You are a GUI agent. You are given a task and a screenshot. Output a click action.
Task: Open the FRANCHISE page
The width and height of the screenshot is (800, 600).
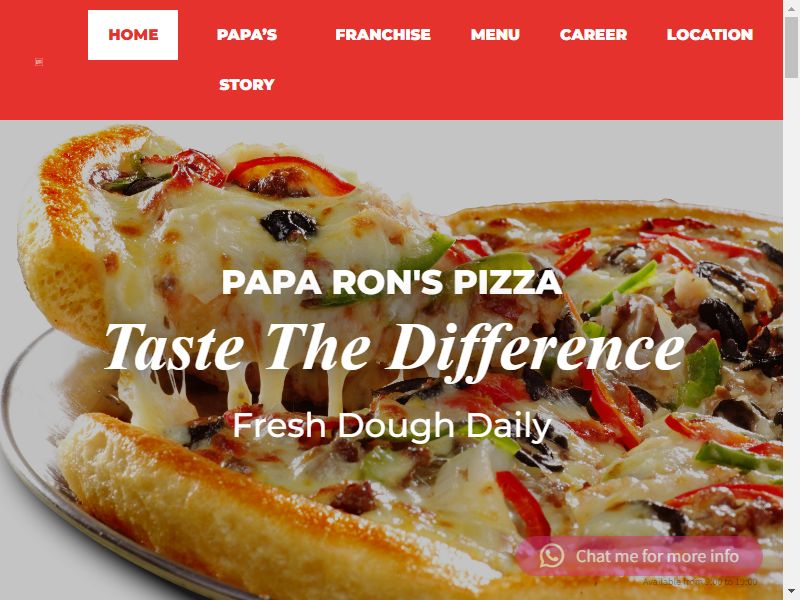tap(383, 35)
